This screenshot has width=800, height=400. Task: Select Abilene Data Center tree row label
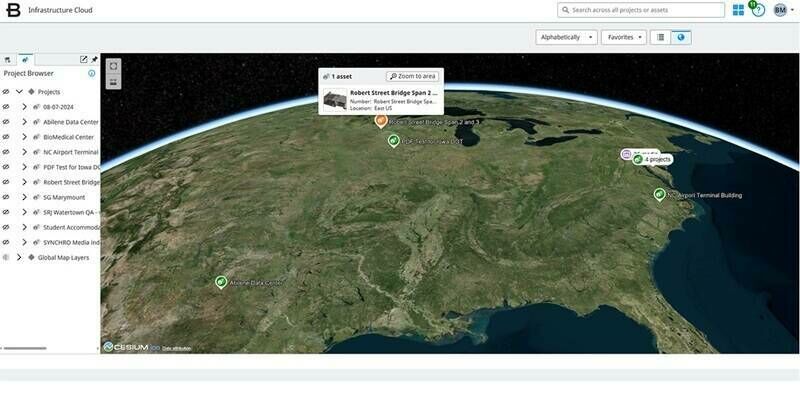[71, 122]
